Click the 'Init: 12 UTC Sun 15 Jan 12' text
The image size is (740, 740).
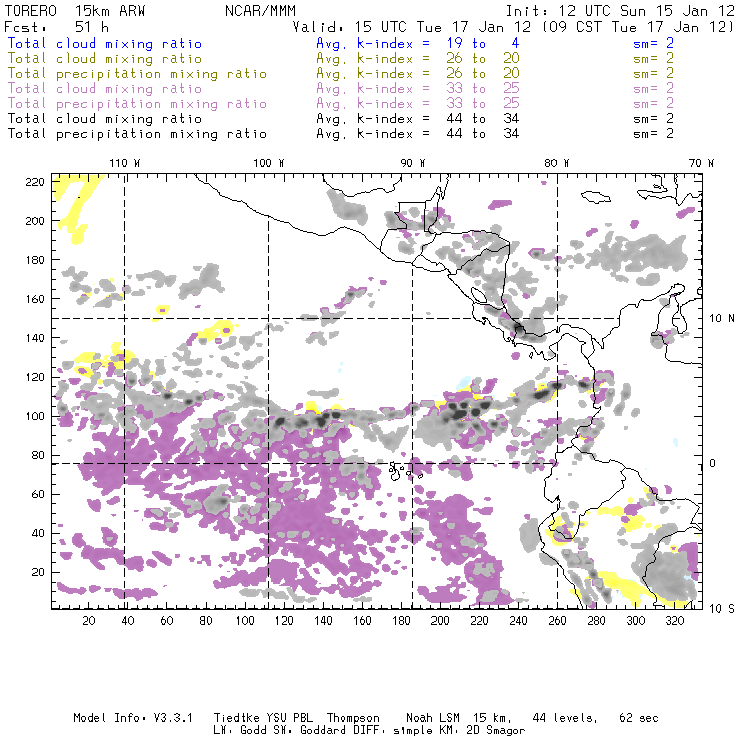[x=620, y=11]
